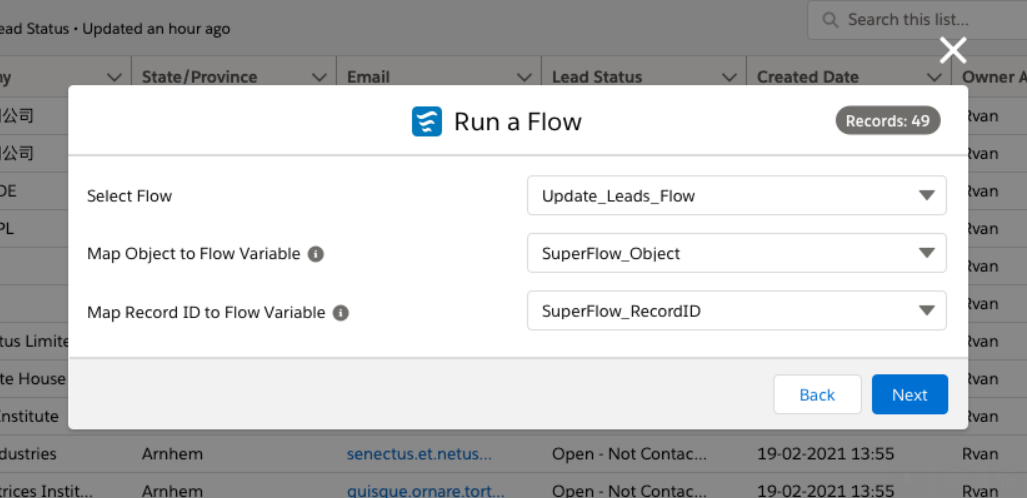1027x498 pixels.
Task: Sort by the Lead Status column header
Action: click(597, 77)
